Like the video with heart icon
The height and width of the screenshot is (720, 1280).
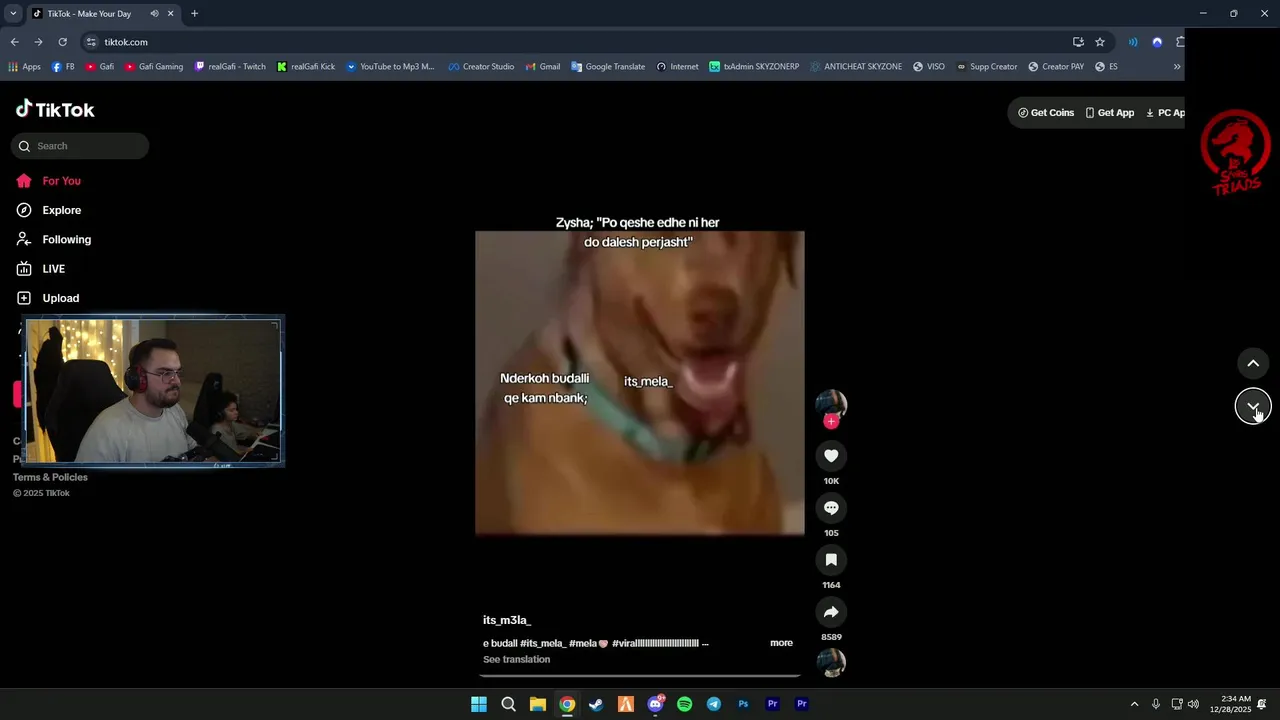point(831,456)
